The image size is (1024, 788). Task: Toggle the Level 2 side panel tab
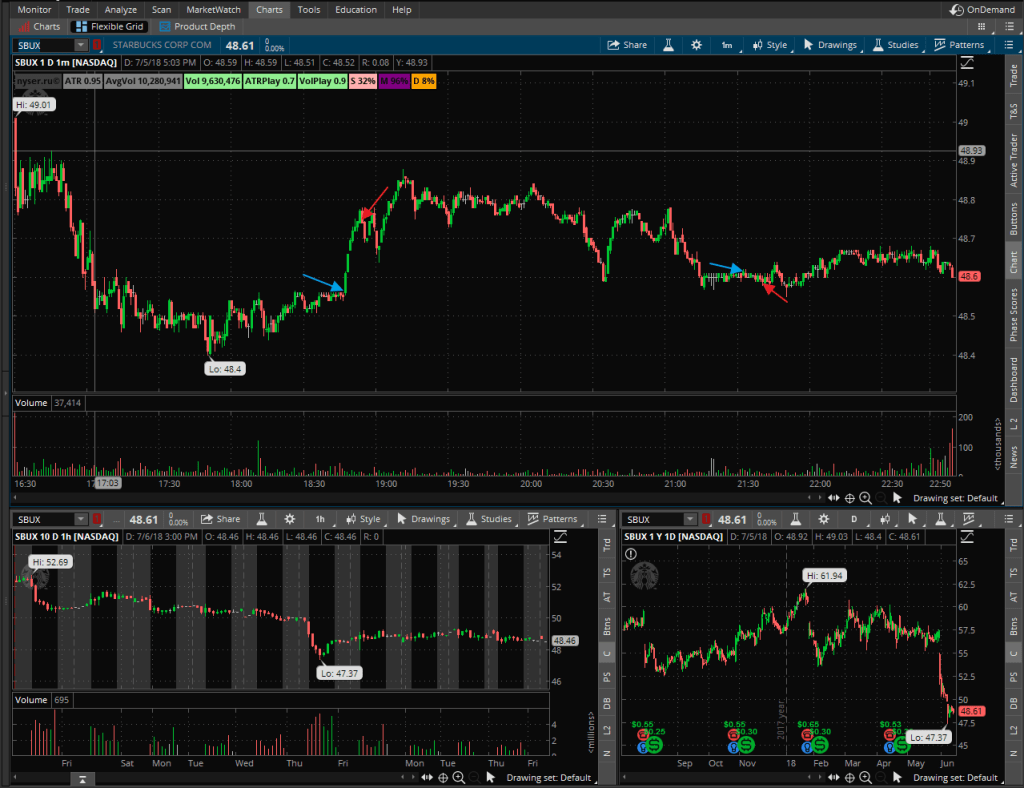pyautogui.click(x=1013, y=424)
